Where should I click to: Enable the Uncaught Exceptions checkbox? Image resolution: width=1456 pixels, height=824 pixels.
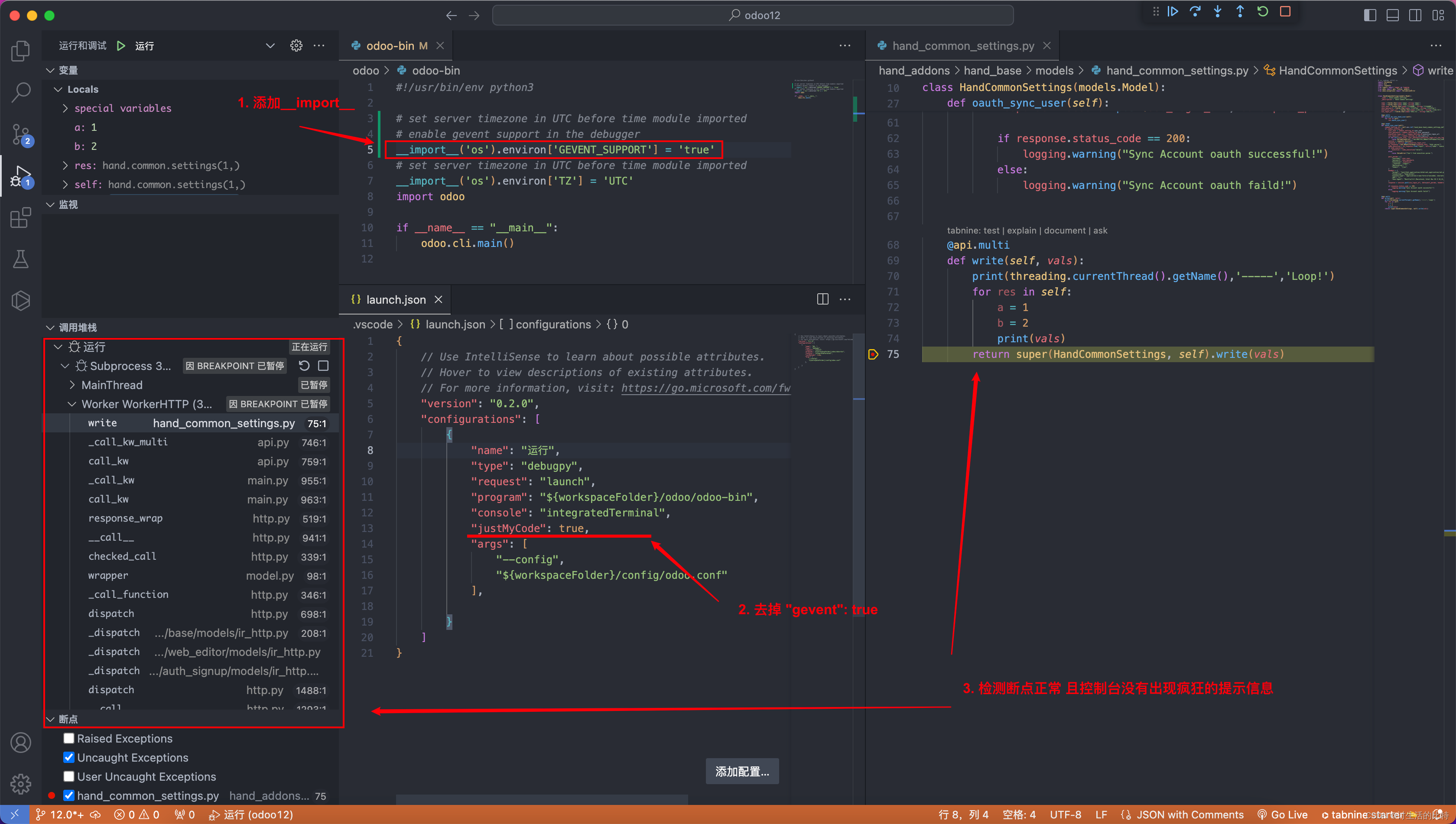[x=69, y=757]
